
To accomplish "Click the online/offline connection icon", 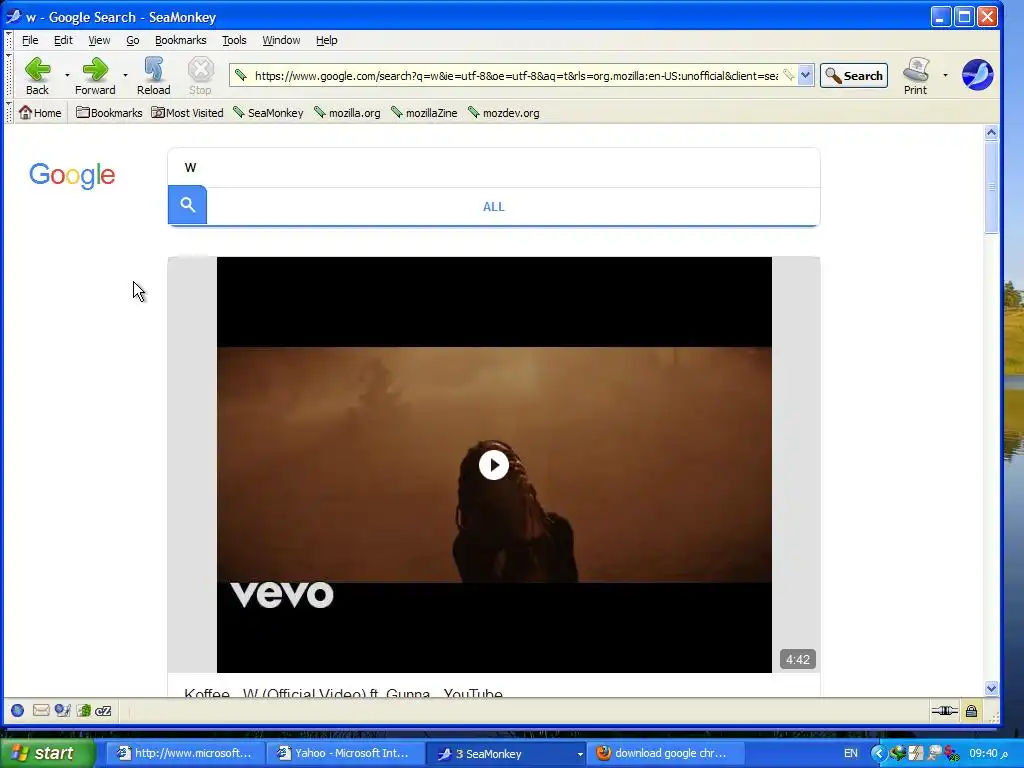I will [944, 711].
